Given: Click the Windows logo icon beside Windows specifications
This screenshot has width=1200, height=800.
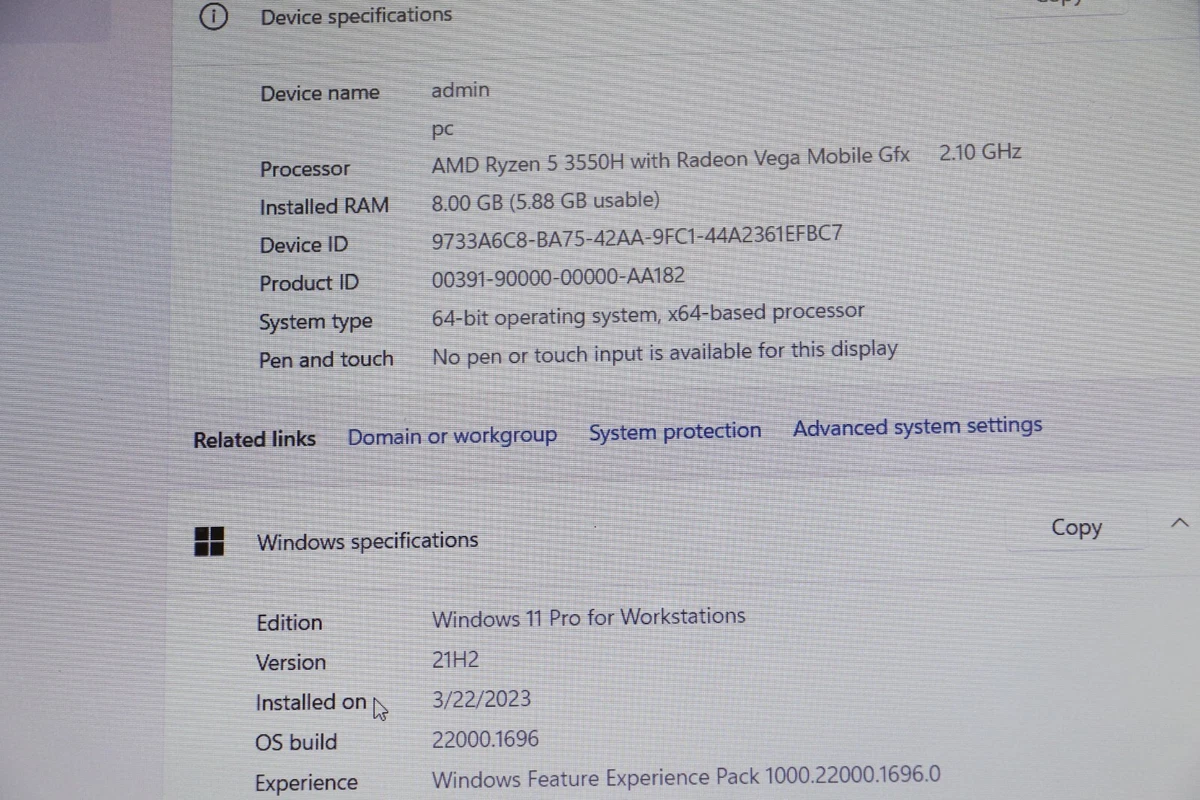Looking at the screenshot, I should [x=209, y=542].
